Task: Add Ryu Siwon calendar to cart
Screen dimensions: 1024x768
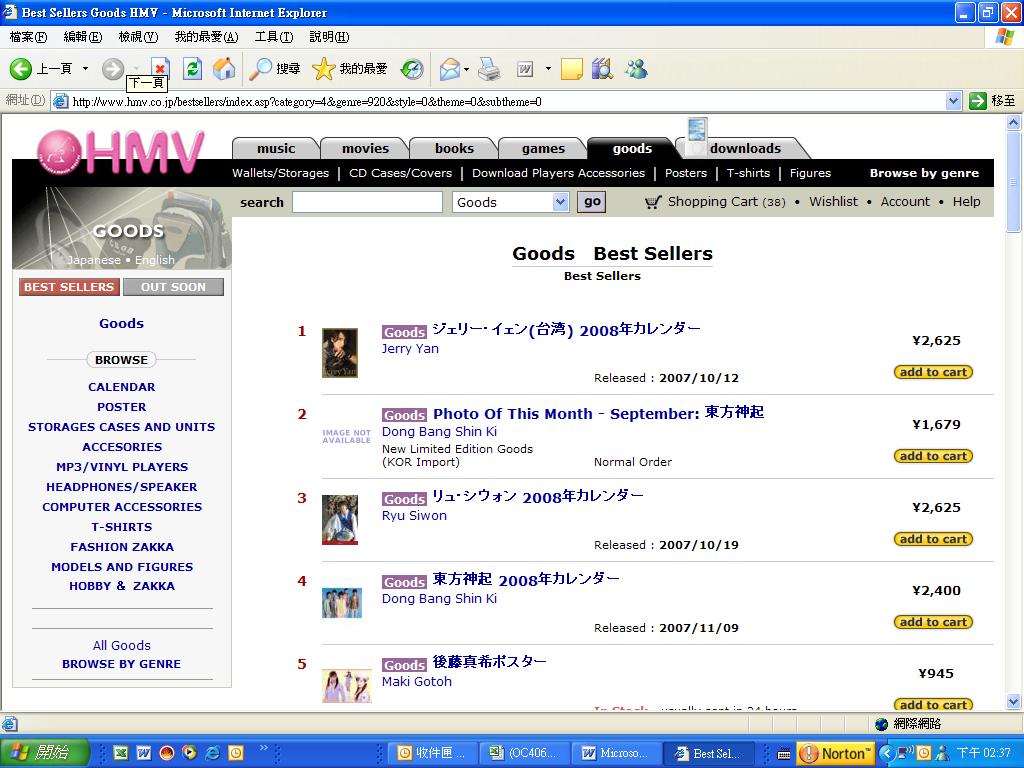Action: (933, 539)
